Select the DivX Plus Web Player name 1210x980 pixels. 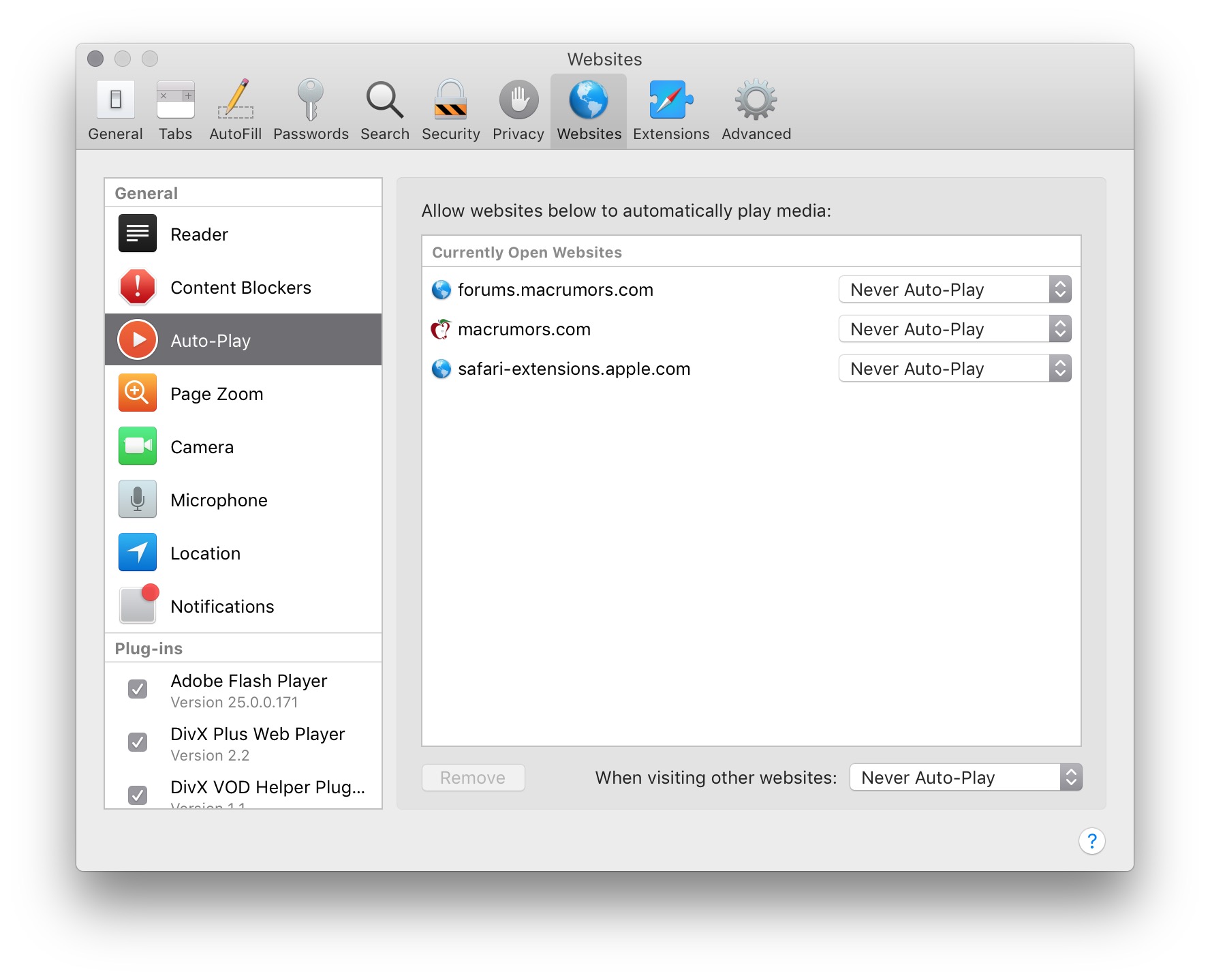pos(258,734)
